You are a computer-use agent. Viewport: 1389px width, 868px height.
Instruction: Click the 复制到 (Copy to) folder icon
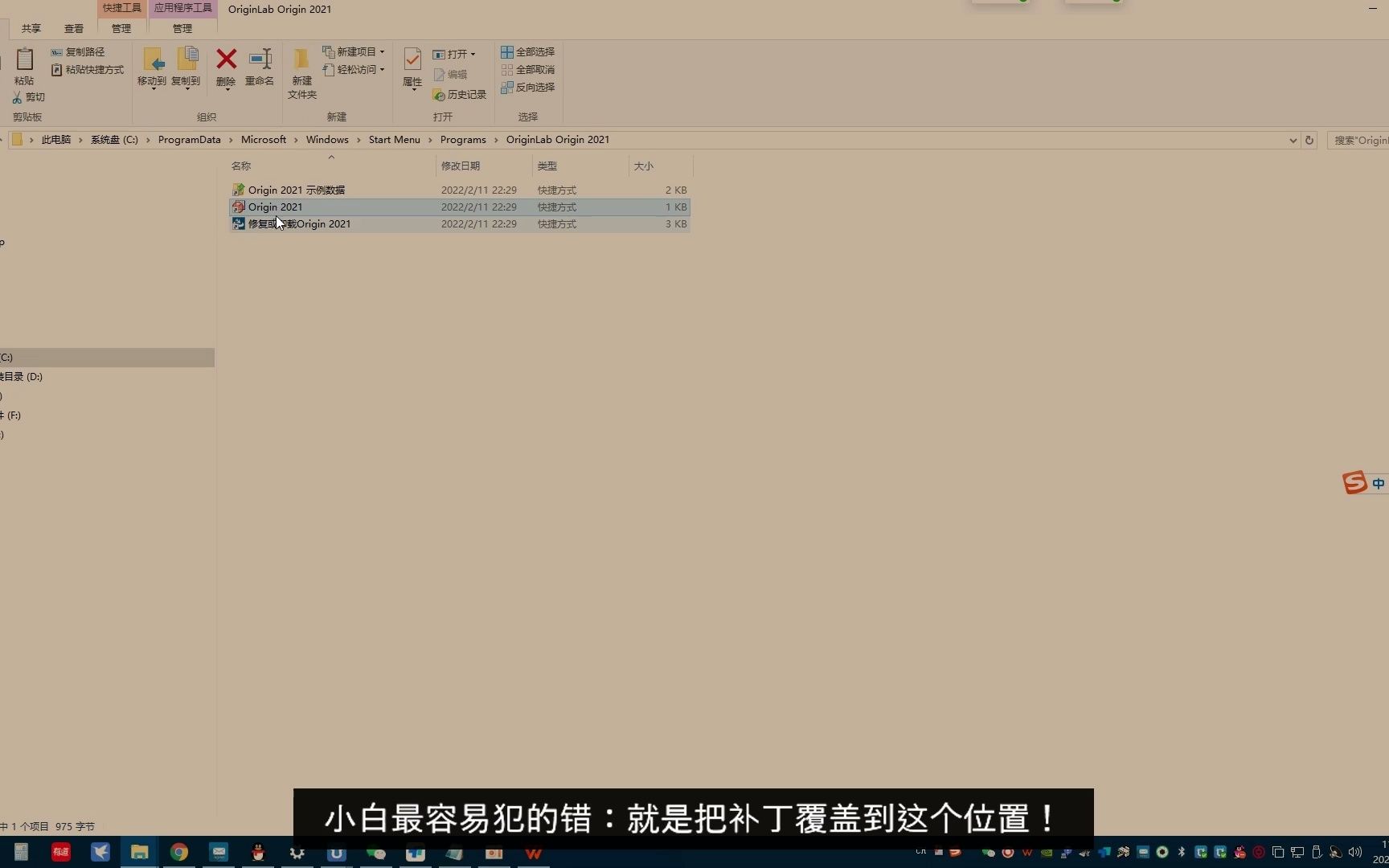tap(186, 59)
